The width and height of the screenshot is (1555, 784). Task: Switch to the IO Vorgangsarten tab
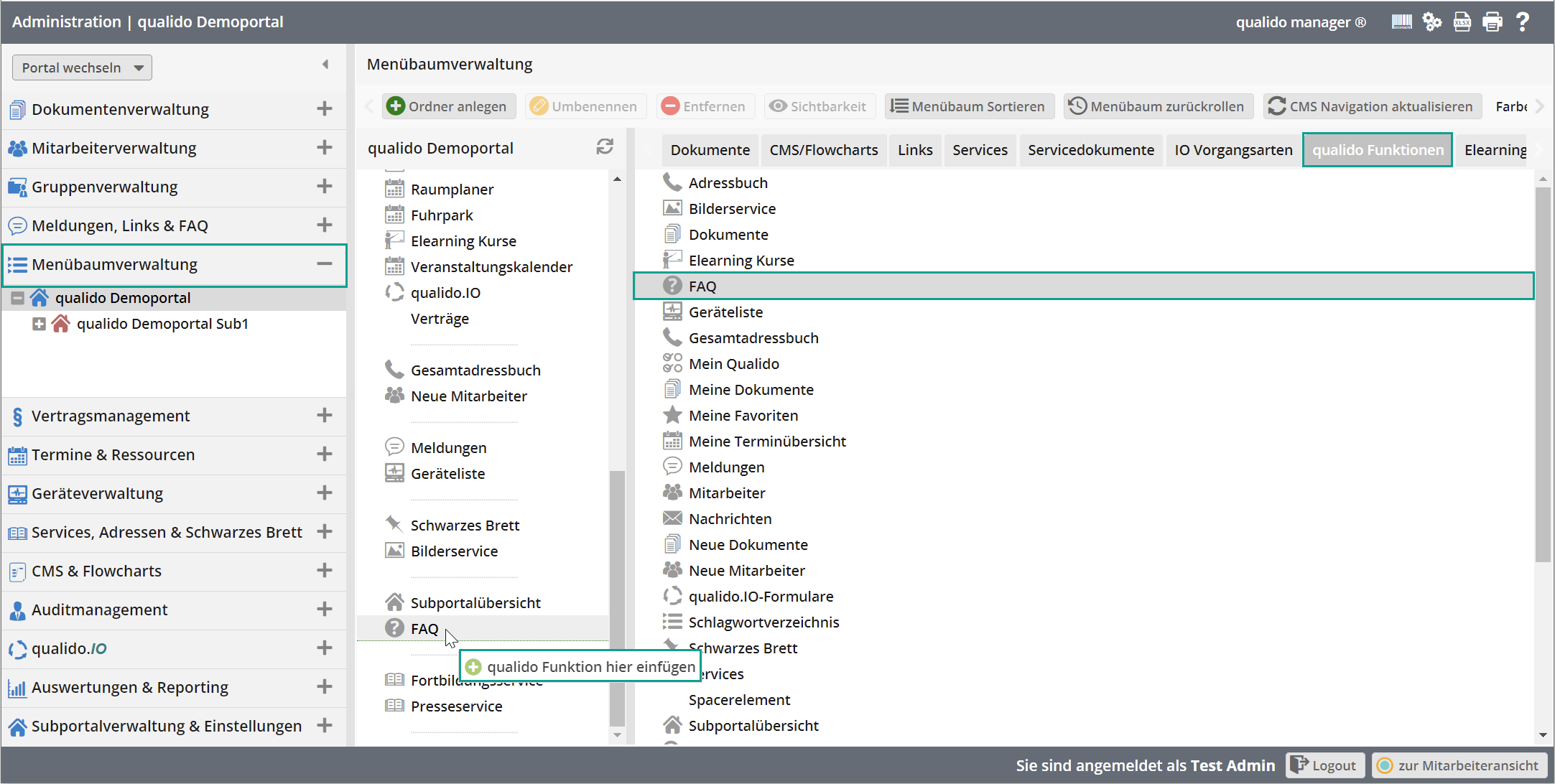1233,150
